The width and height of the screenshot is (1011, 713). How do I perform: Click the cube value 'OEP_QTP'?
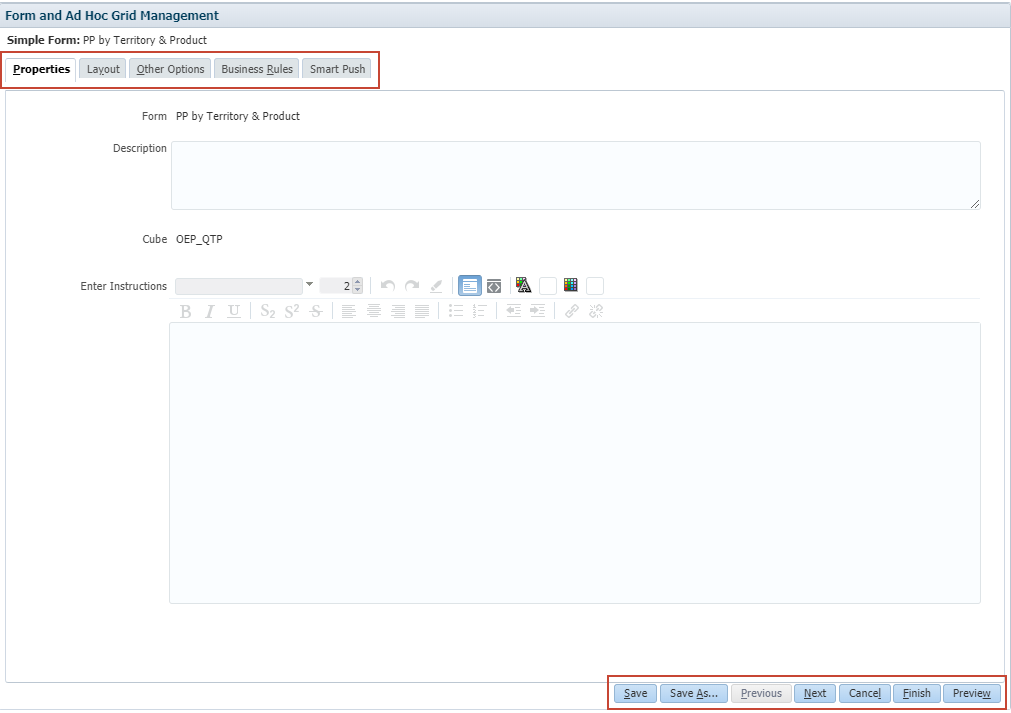click(x=199, y=239)
